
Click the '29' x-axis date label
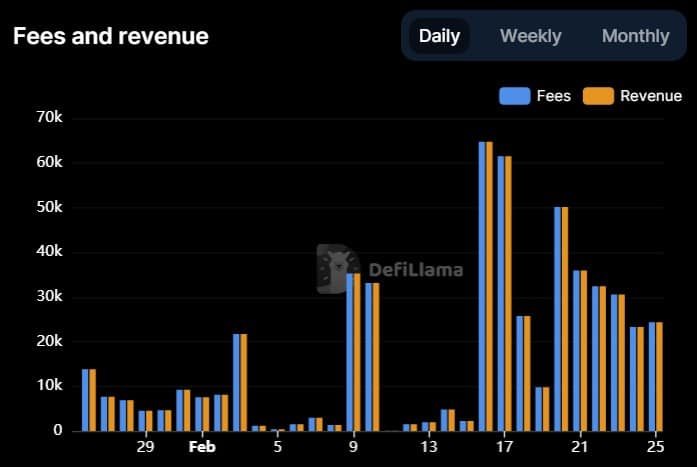(145, 446)
